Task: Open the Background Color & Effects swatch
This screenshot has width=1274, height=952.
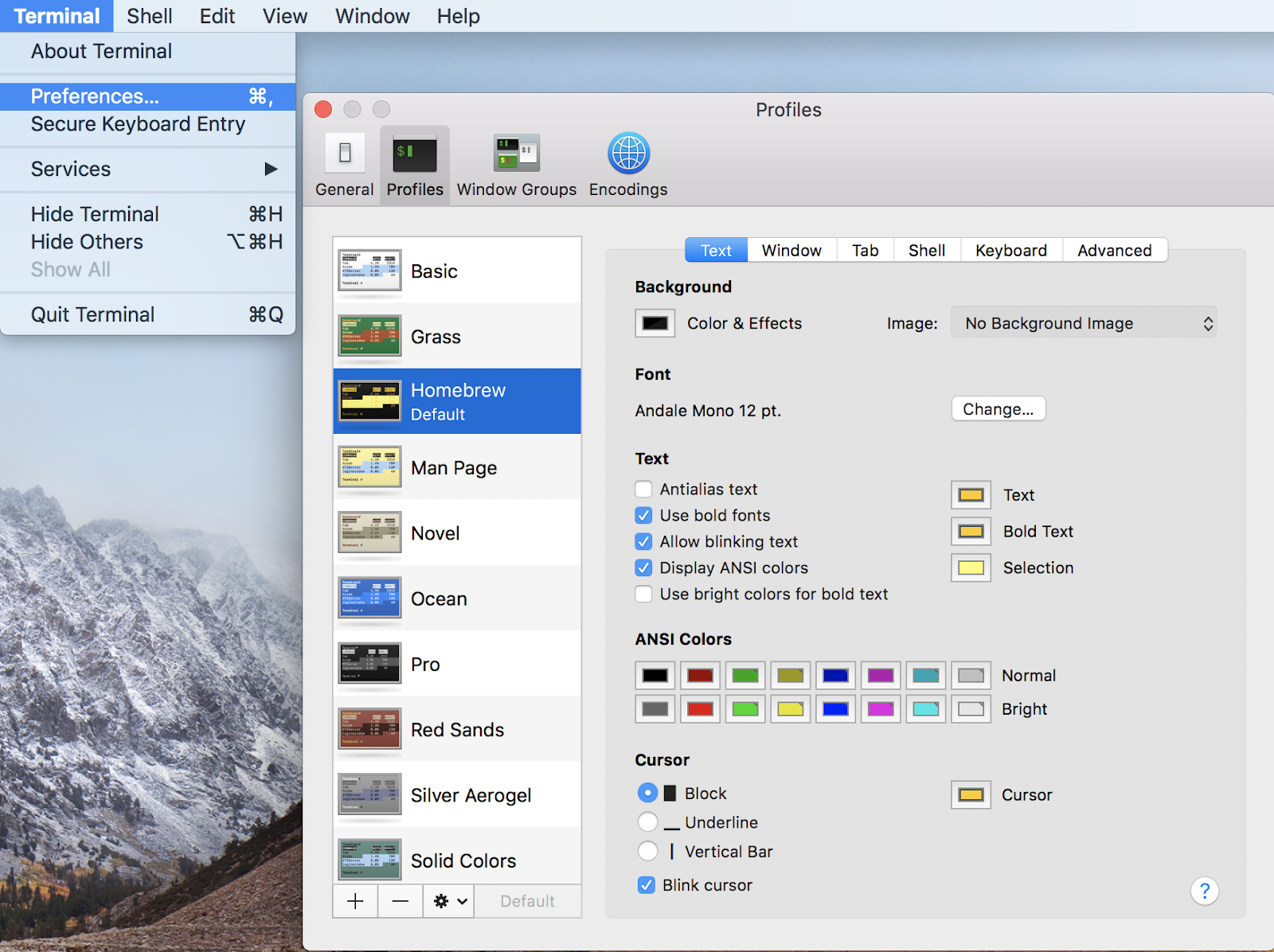Action: (655, 323)
